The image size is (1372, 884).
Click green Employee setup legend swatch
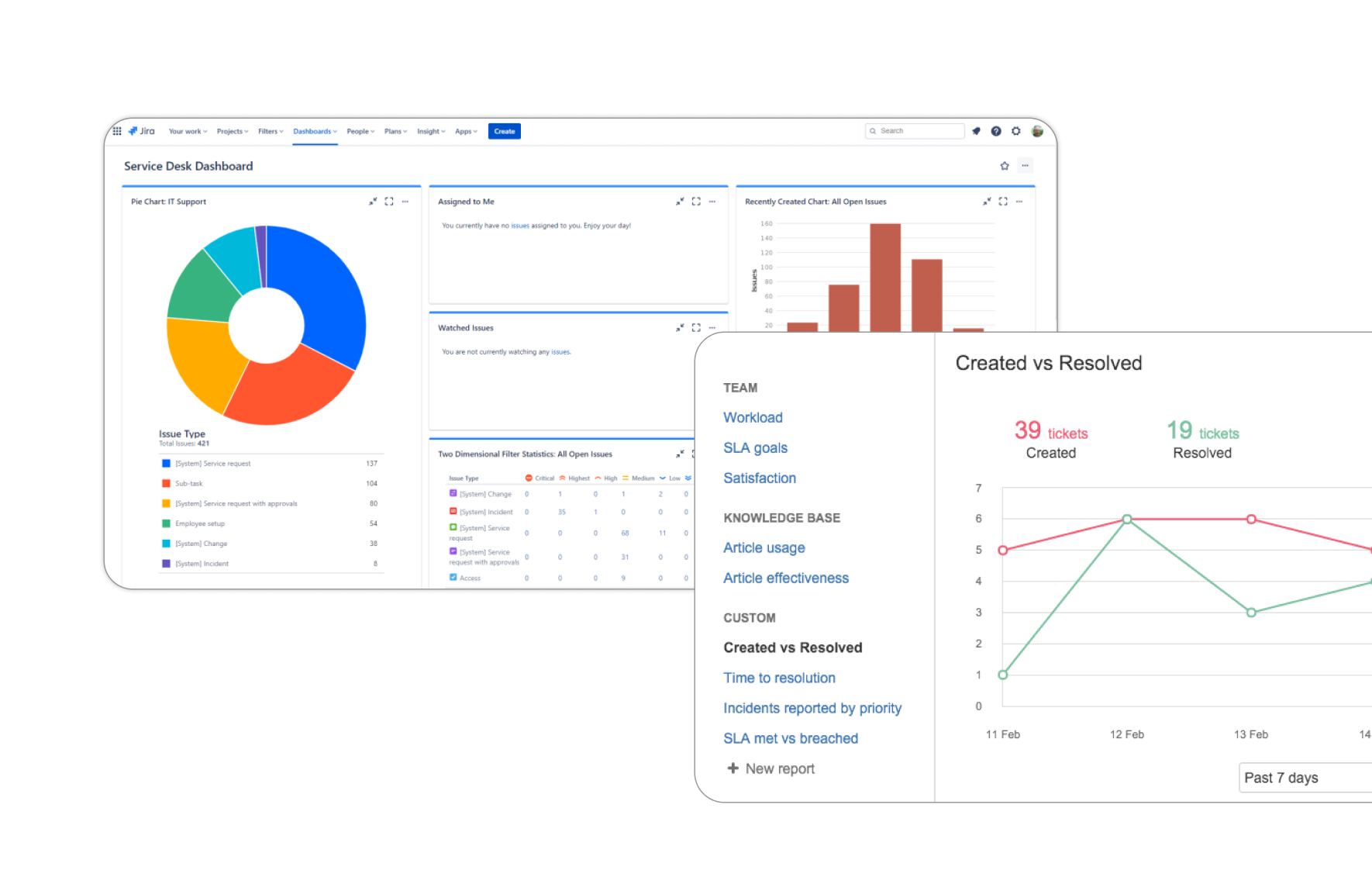click(x=166, y=524)
